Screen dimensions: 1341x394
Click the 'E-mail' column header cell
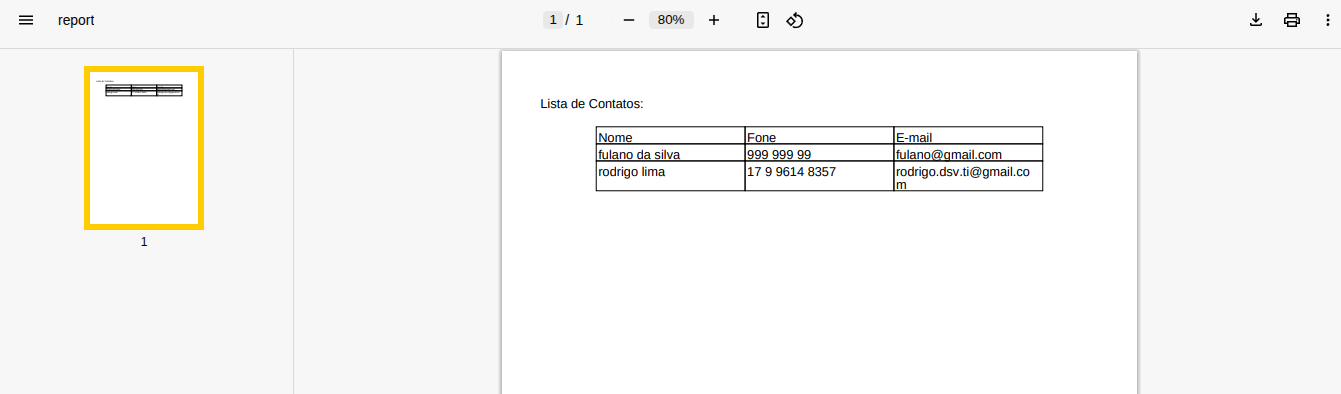968,135
